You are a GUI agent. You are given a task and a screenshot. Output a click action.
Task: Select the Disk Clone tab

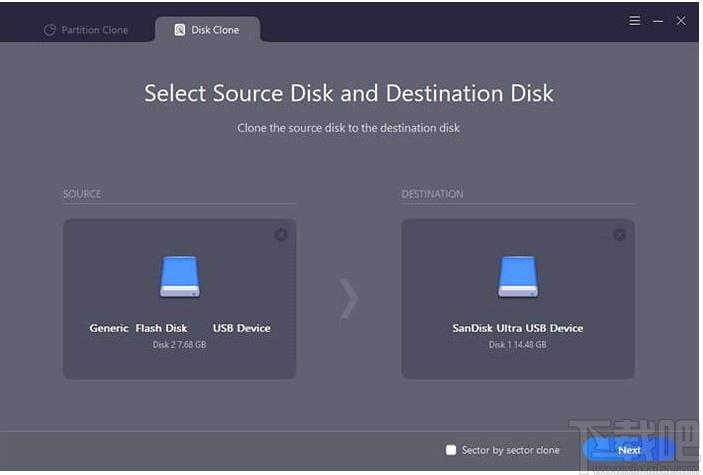[207, 30]
